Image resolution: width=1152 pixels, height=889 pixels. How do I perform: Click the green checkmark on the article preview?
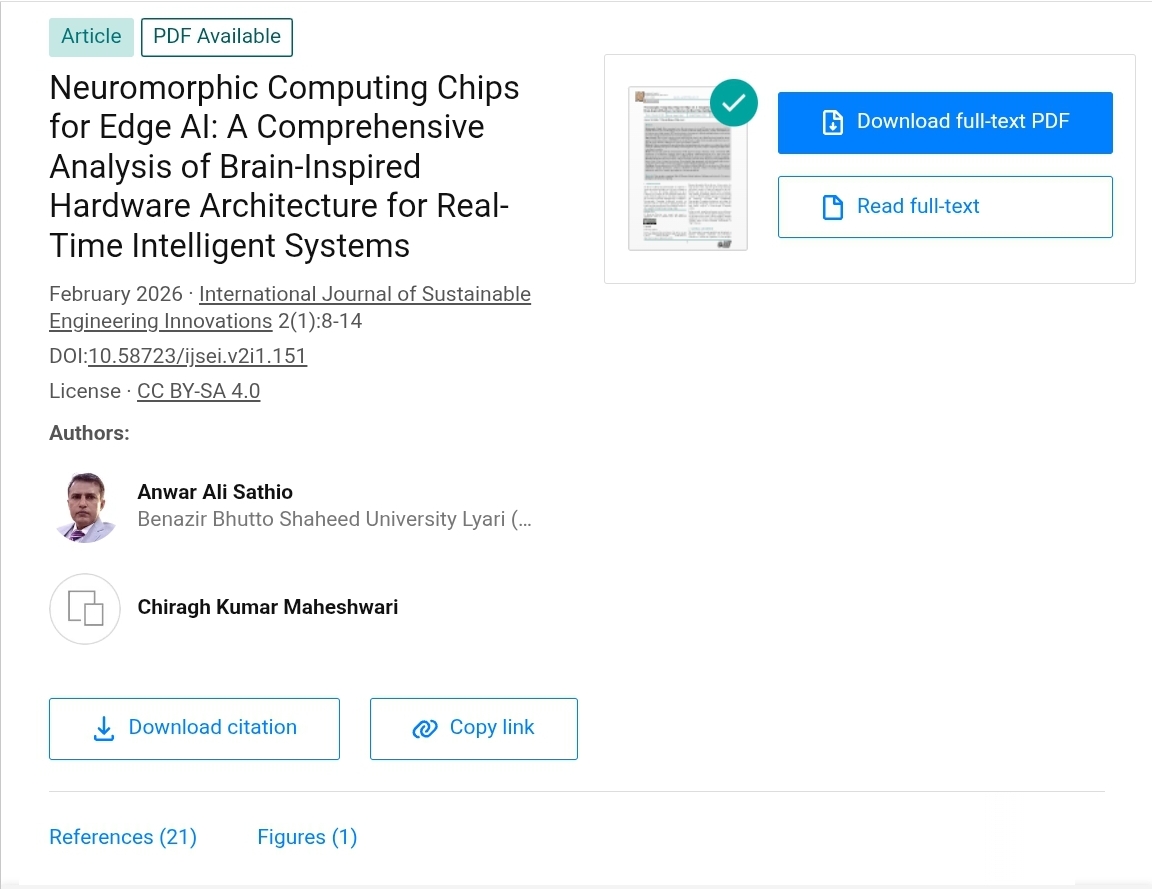(x=733, y=102)
